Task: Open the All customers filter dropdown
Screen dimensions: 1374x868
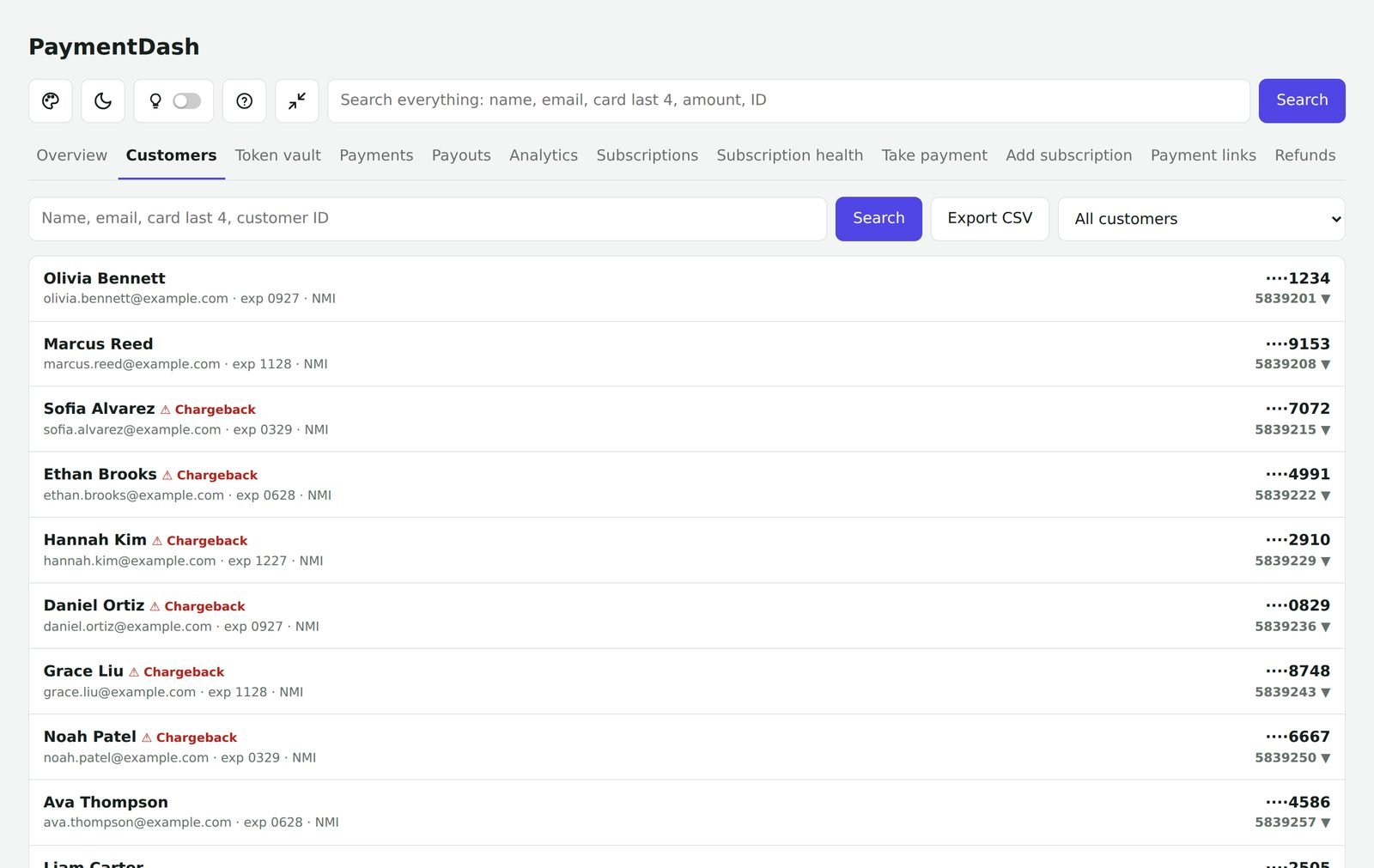Action: pos(1201,219)
